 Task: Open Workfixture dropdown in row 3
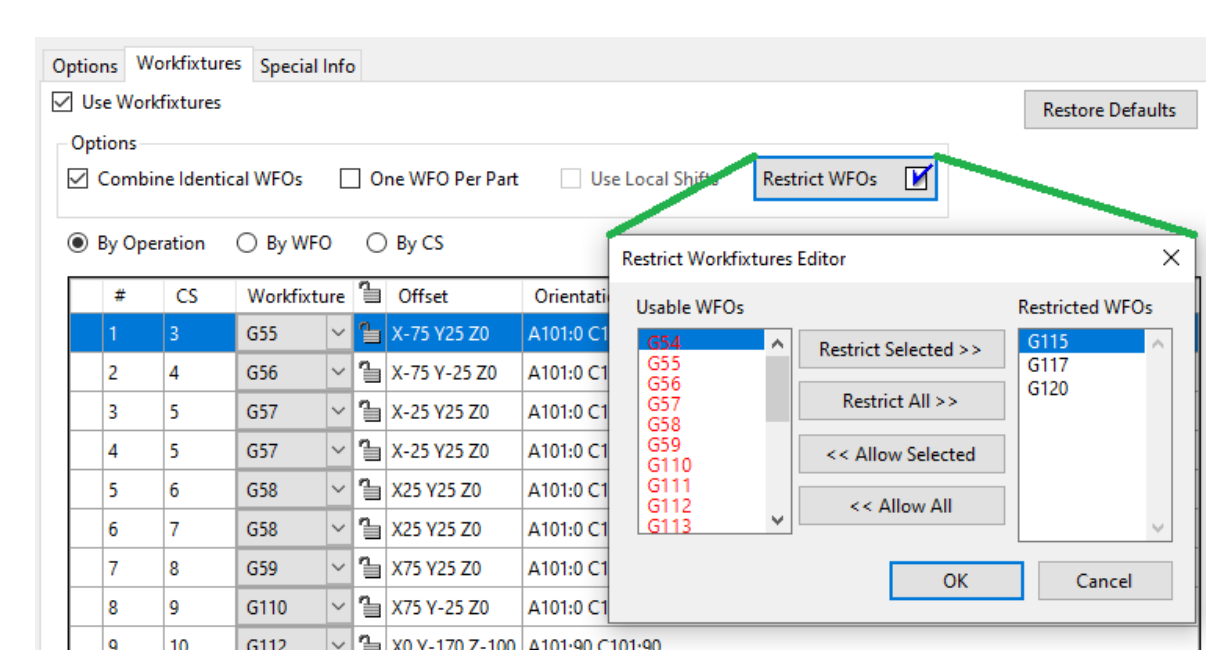pos(338,412)
